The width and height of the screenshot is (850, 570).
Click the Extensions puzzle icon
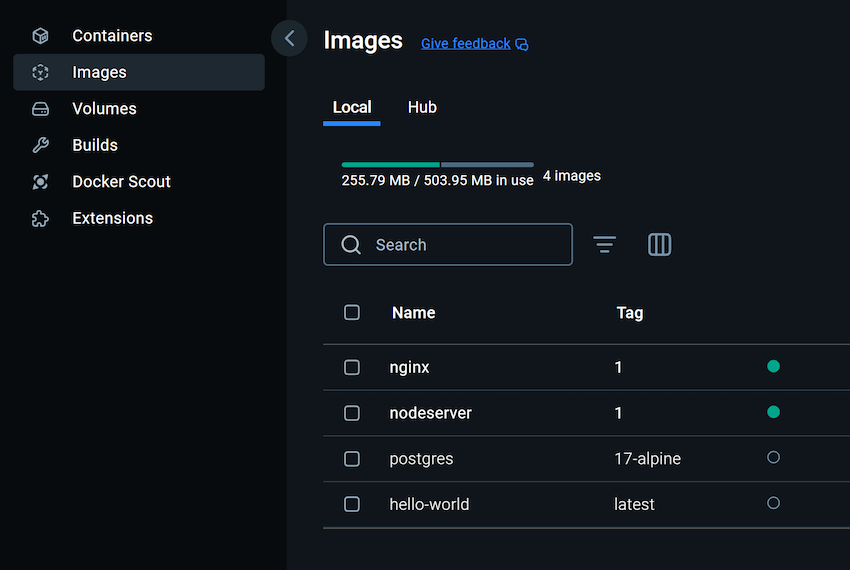pyautogui.click(x=40, y=219)
